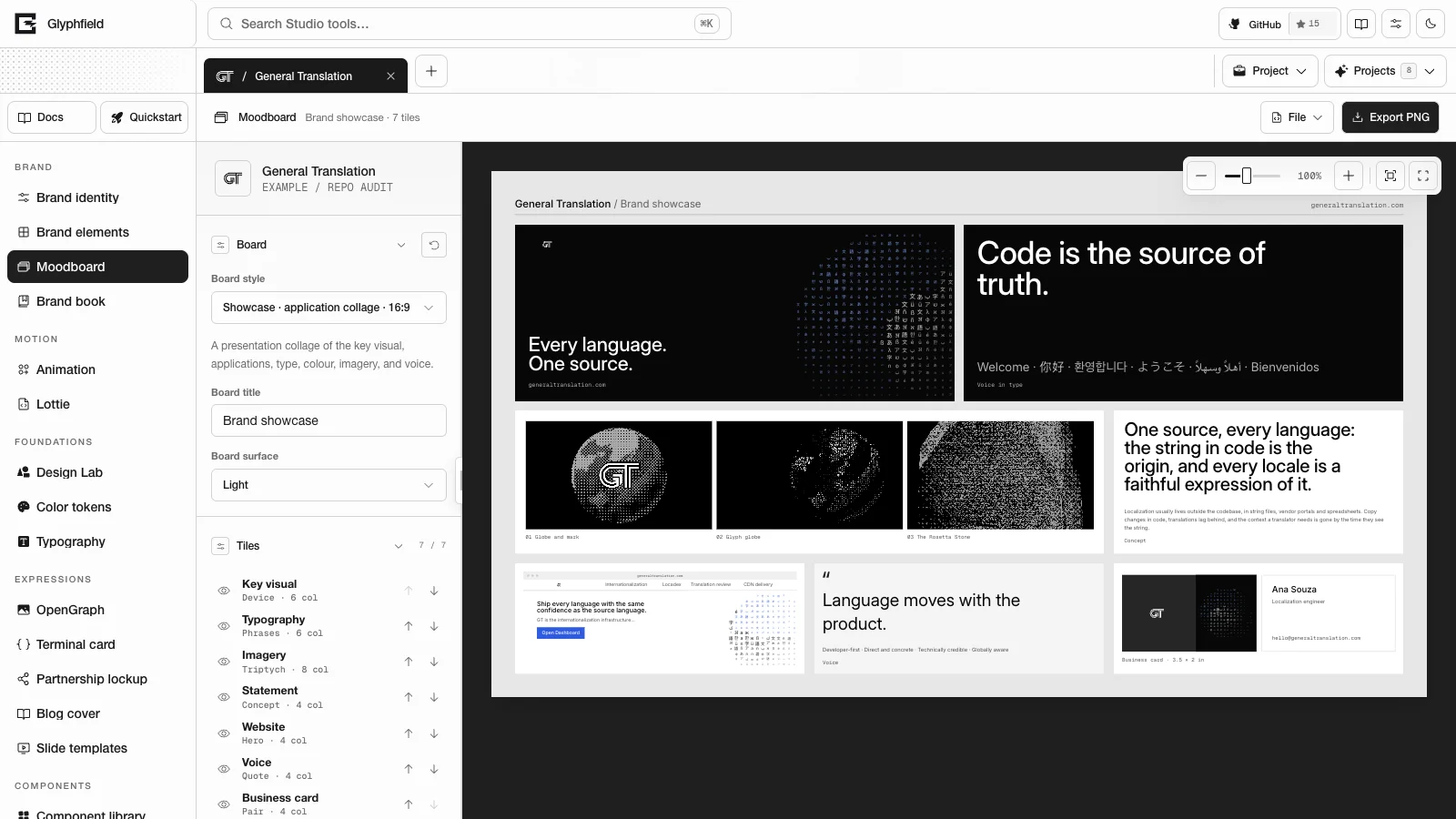Open the Board surface Light dropdown

point(329,485)
